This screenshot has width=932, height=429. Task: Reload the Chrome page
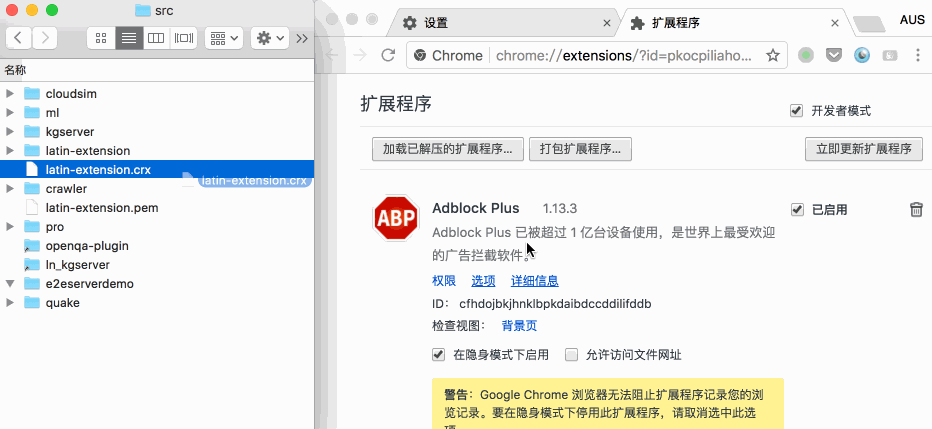pos(388,56)
